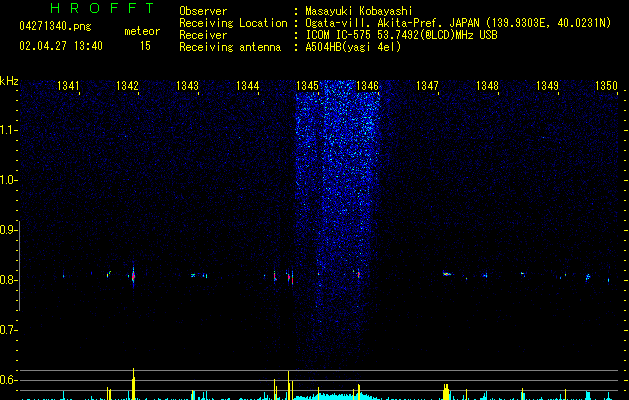This screenshot has width=629, height=400.
Task: Click the kHz axis unit label
Action: click(x=9, y=81)
